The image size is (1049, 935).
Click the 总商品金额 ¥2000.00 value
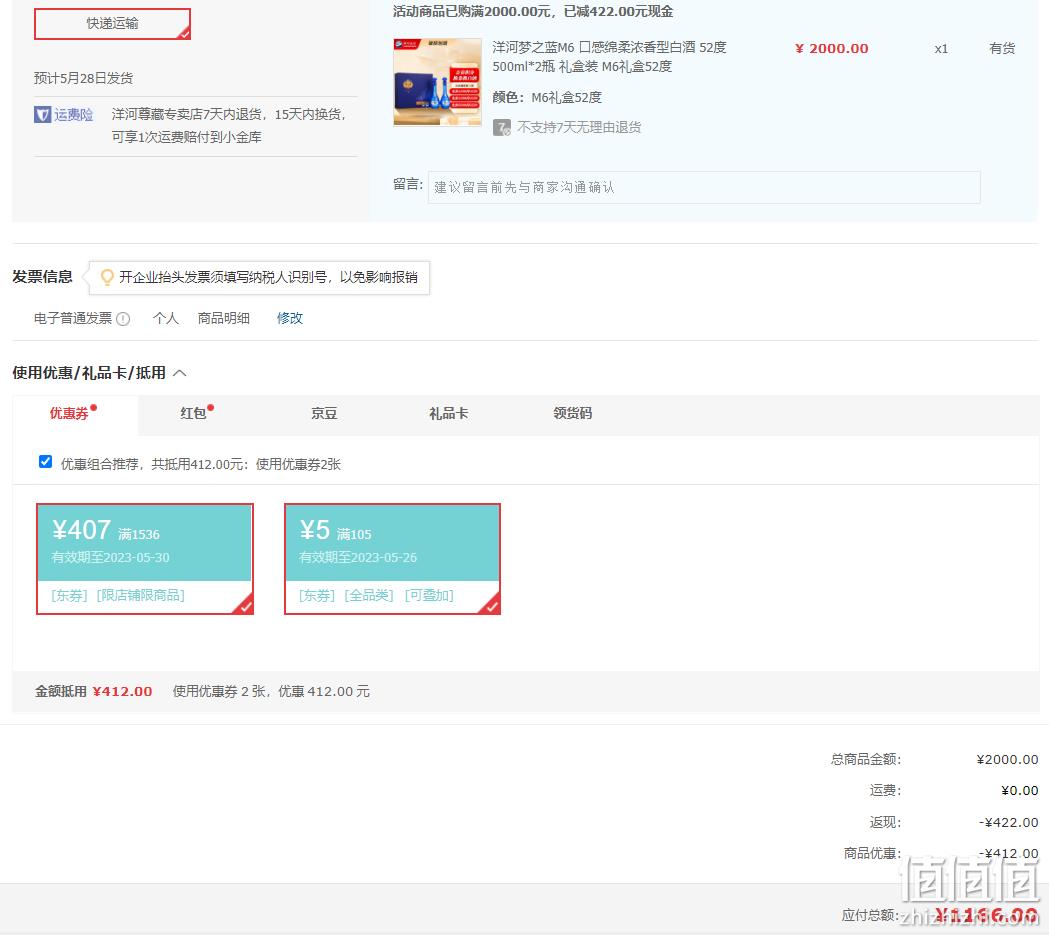pos(1008,760)
